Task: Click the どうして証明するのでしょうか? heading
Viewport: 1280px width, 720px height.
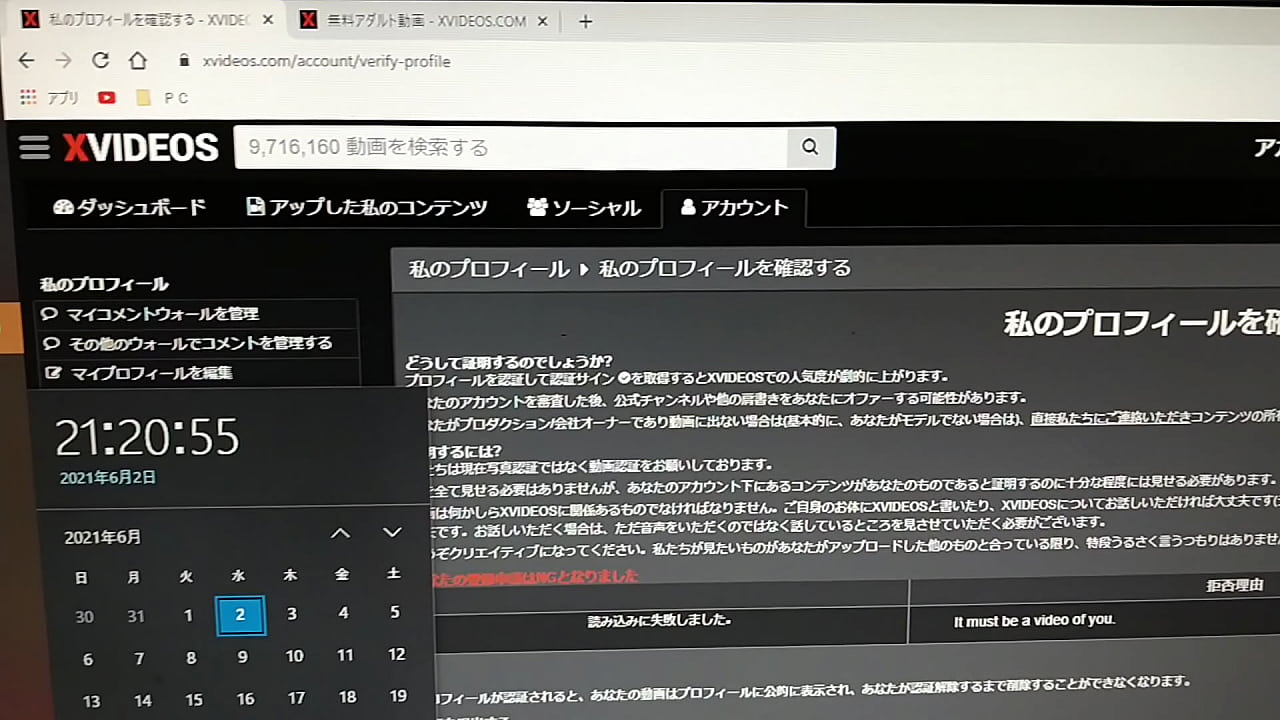Action: pos(508,361)
